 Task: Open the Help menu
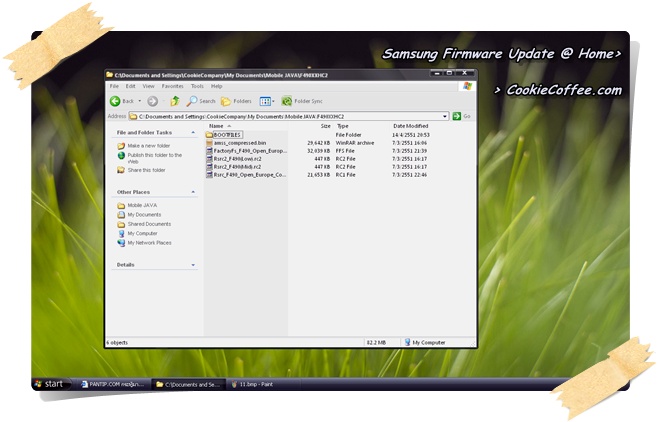pyautogui.click(x=217, y=86)
